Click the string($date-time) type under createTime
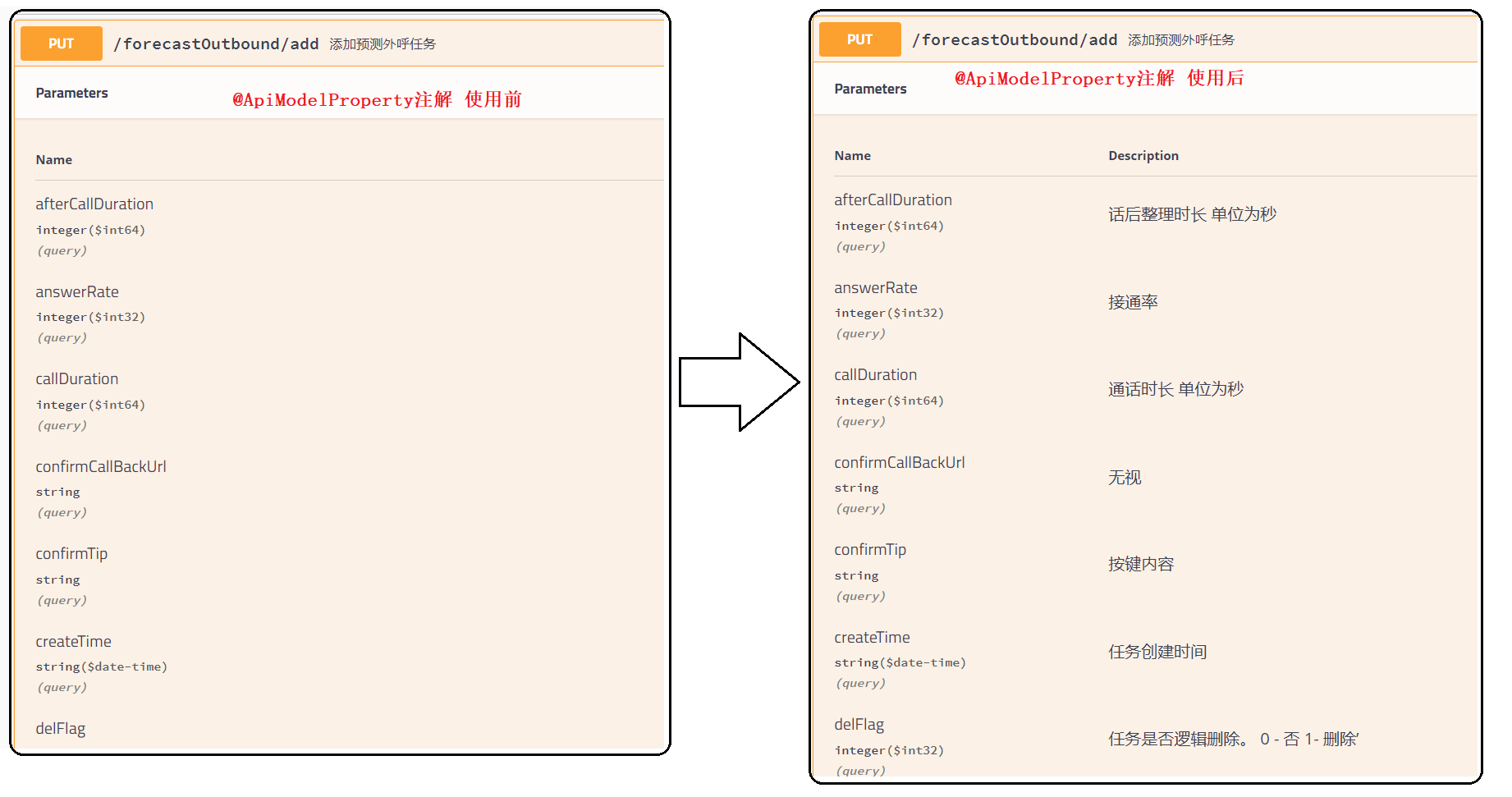Image resolution: width=1512 pixels, height=797 pixels. 101,666
